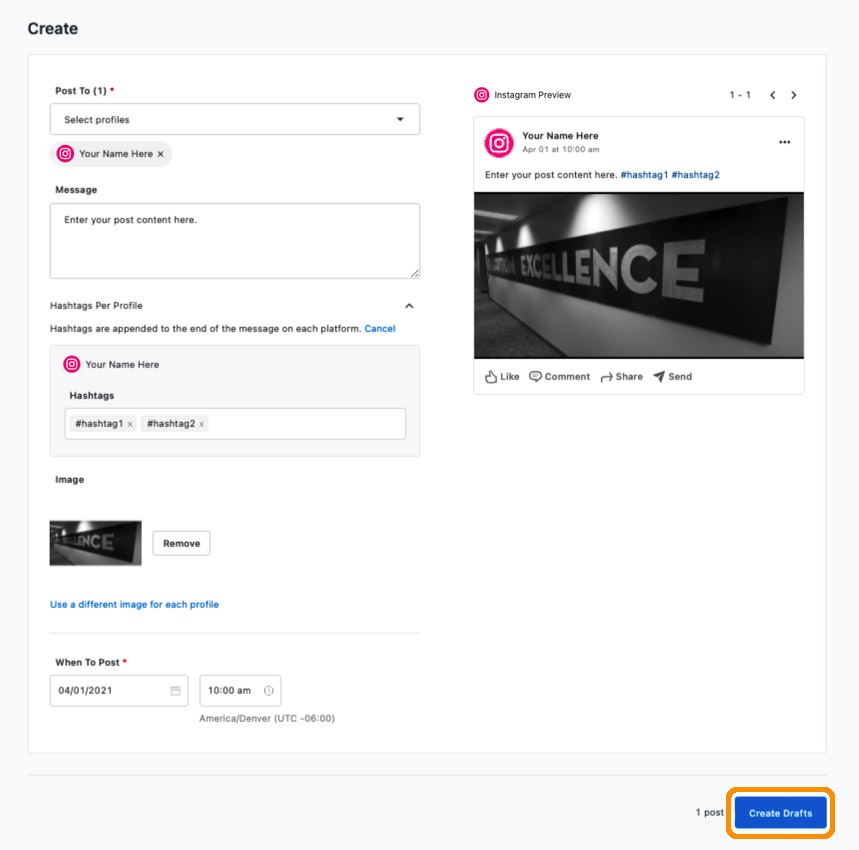This screenshot has width=859, height=850.
Task: Collapse the Hashtags Per Profile section
Action: (409, 306)
